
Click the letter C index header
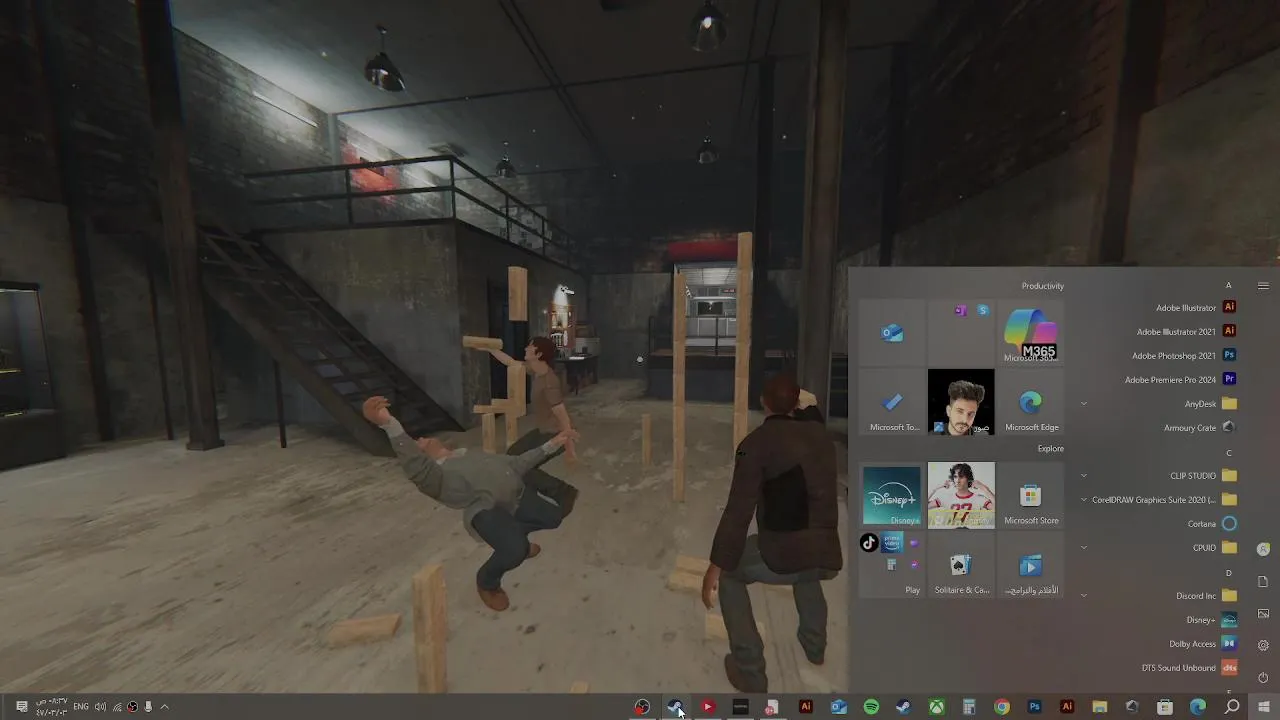point(1229,453)
